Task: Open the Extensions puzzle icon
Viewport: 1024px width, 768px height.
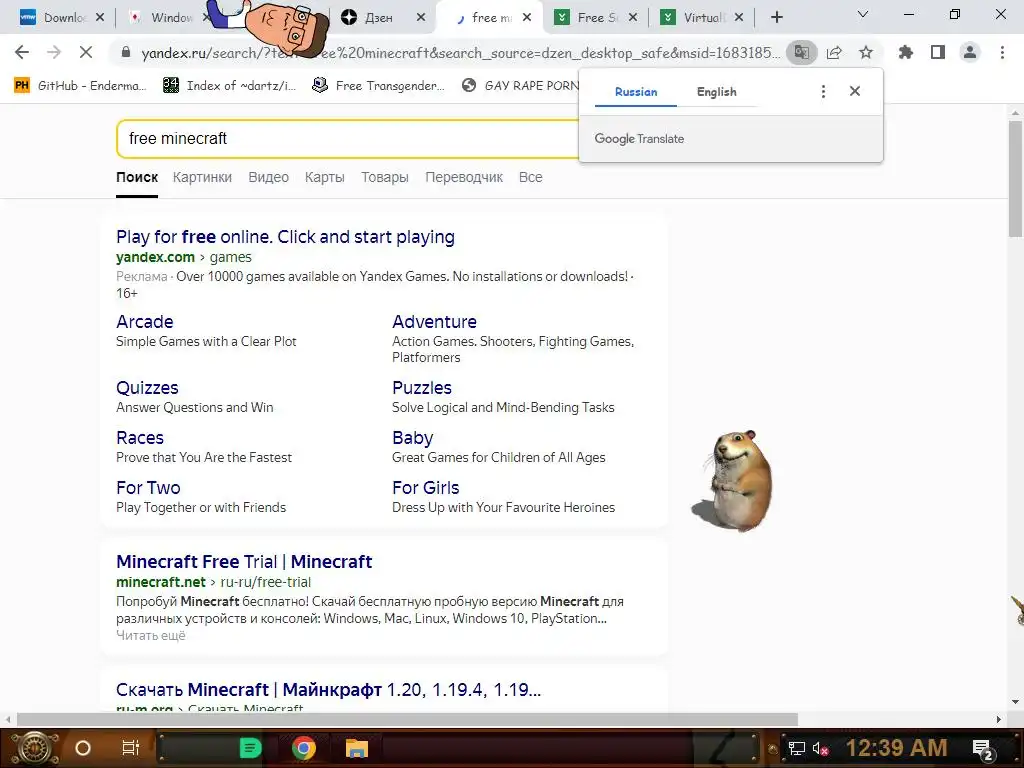Action: tap(906, 52)
